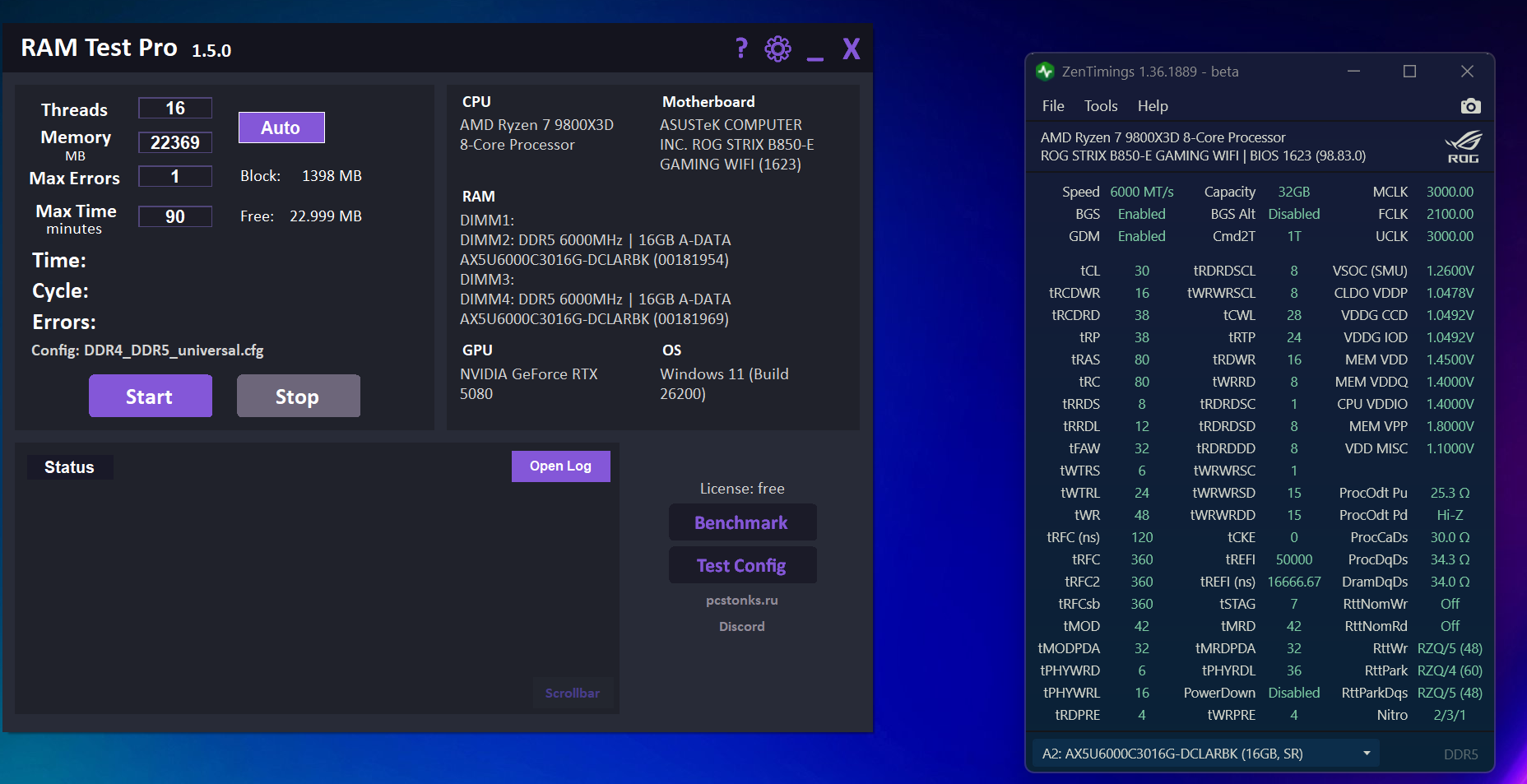Minimize the ZenTimings window

coord(1353,72)
